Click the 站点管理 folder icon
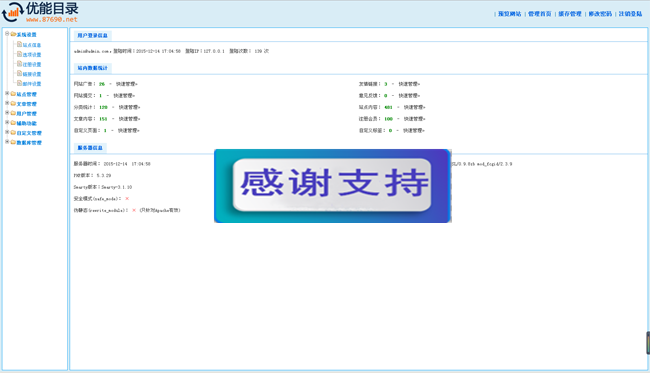The image size is (650, 373). pyautogui.click(x=13, y=94)
